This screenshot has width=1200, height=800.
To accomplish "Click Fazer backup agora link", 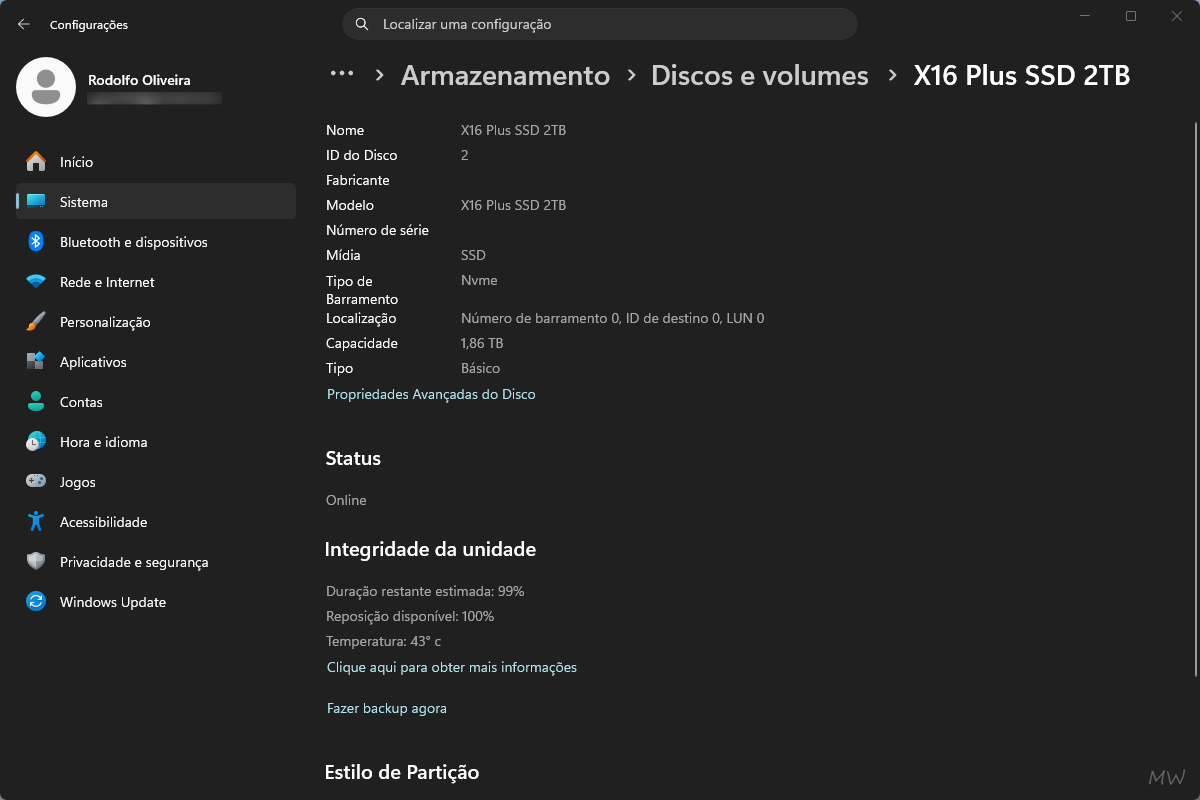I will tap(387, 708).
